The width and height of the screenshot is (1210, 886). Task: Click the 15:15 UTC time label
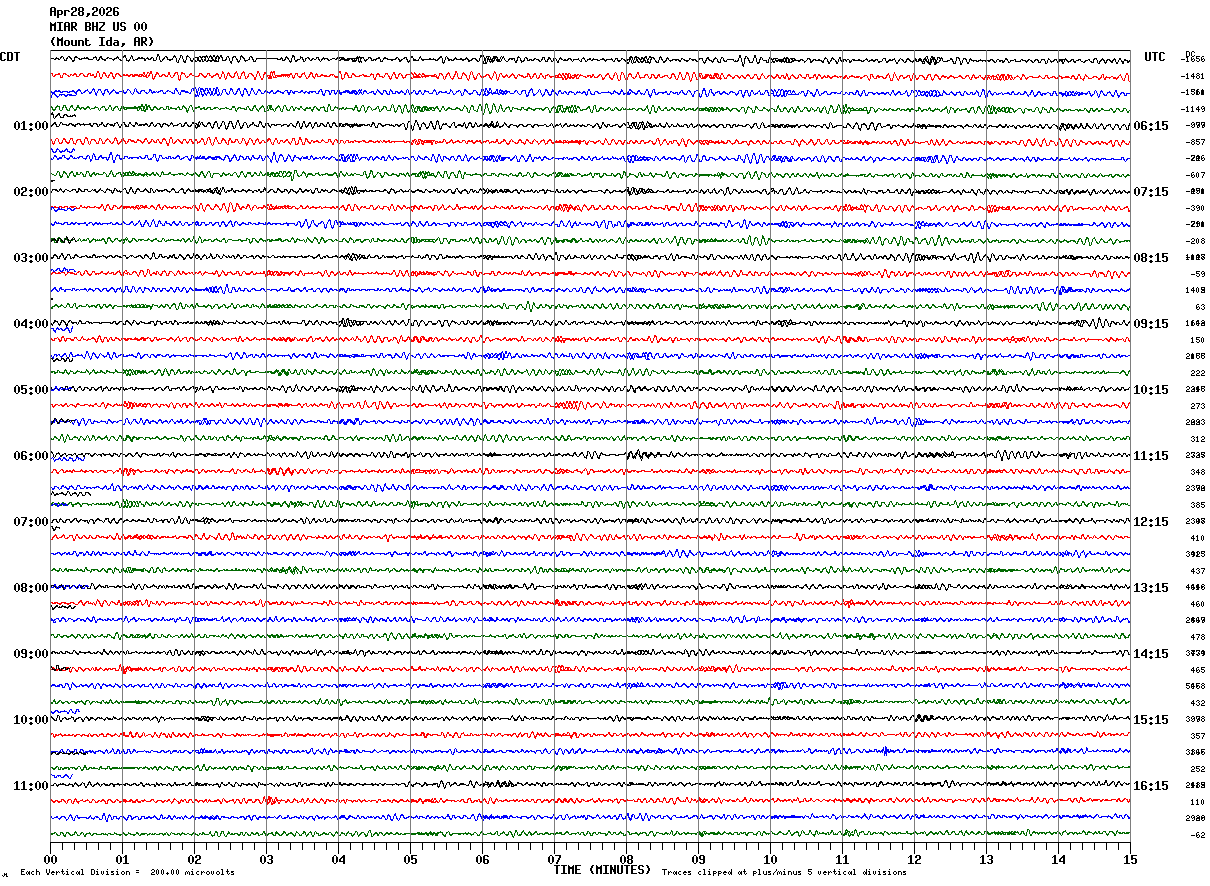(x=1151, y=720)
